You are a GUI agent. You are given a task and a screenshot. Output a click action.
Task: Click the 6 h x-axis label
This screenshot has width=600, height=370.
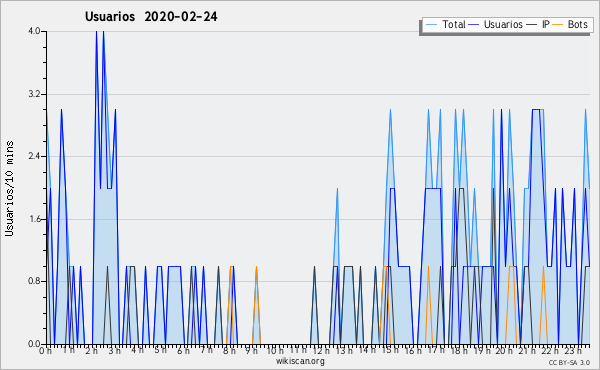[183, 351]
